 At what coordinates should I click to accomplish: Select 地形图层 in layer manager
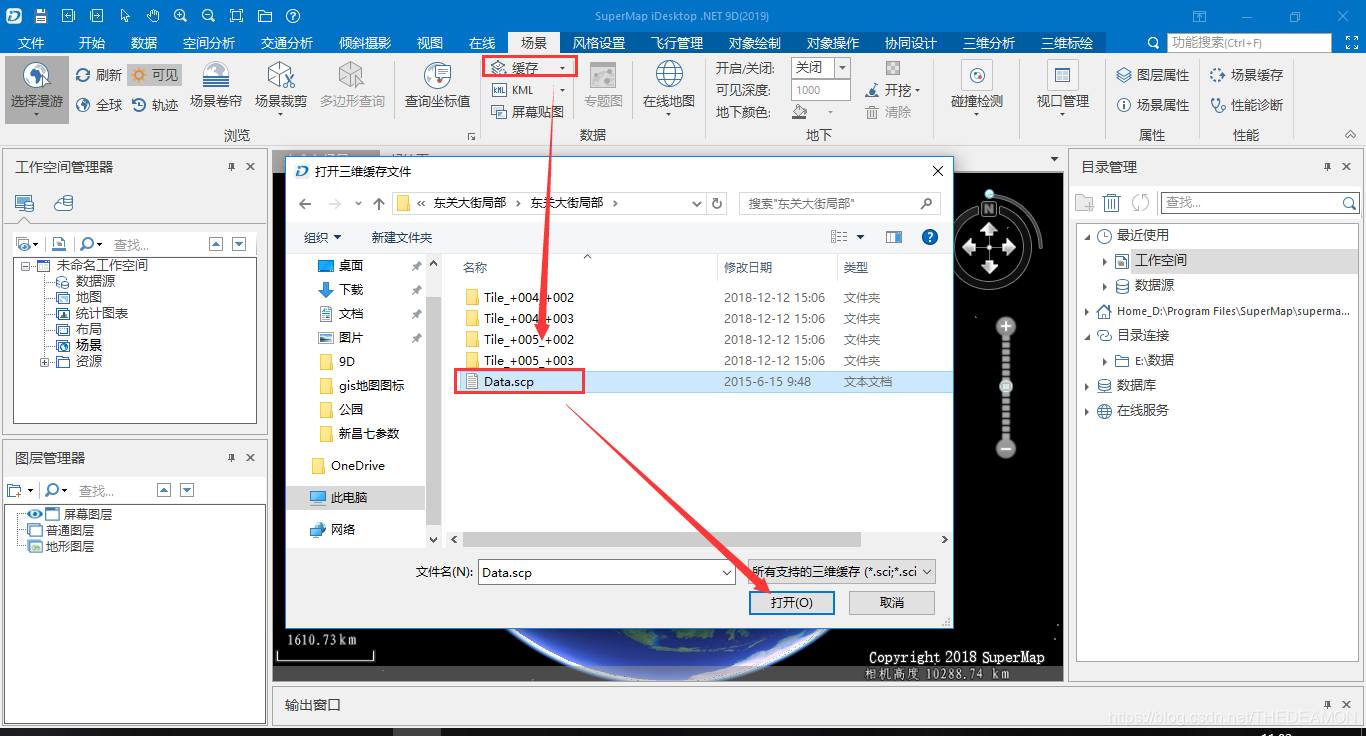pyautogui.click(x=69, y=547)
